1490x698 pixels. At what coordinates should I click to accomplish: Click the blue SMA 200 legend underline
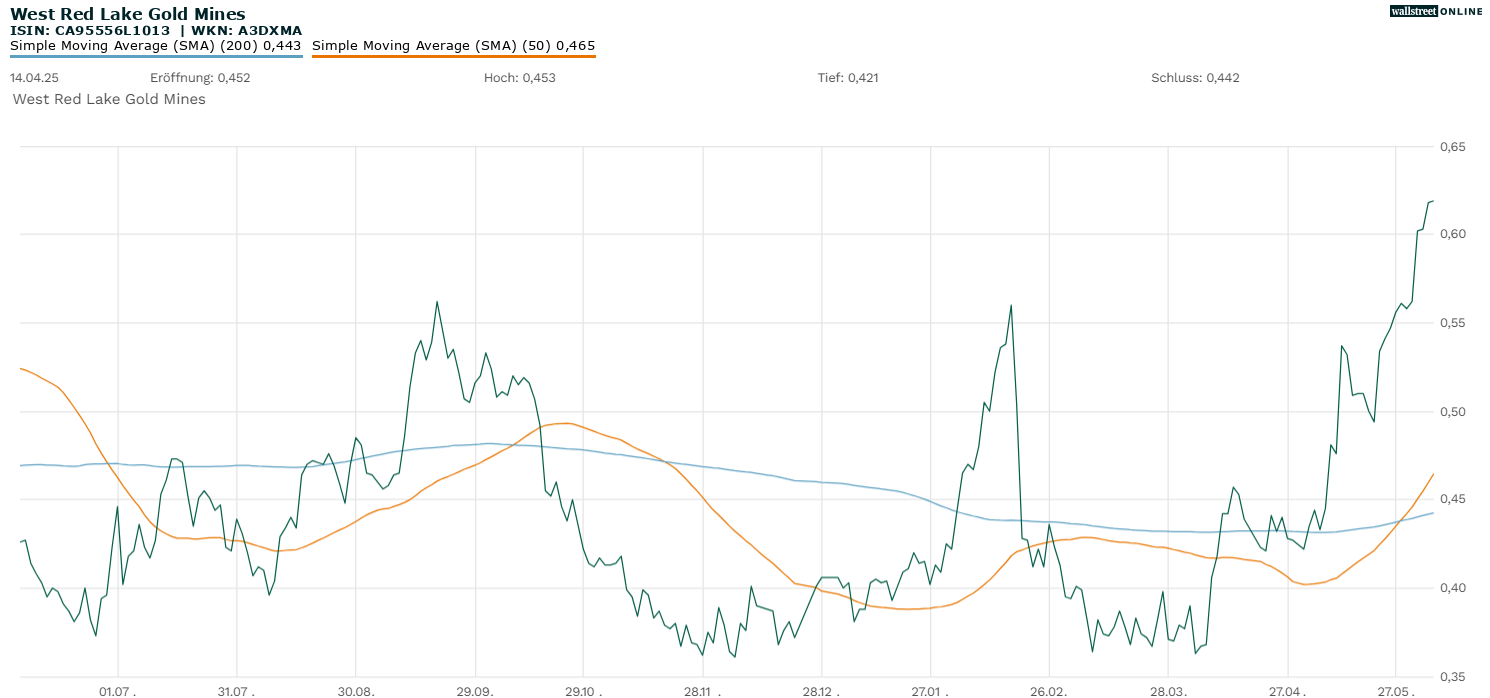[155, 56]
